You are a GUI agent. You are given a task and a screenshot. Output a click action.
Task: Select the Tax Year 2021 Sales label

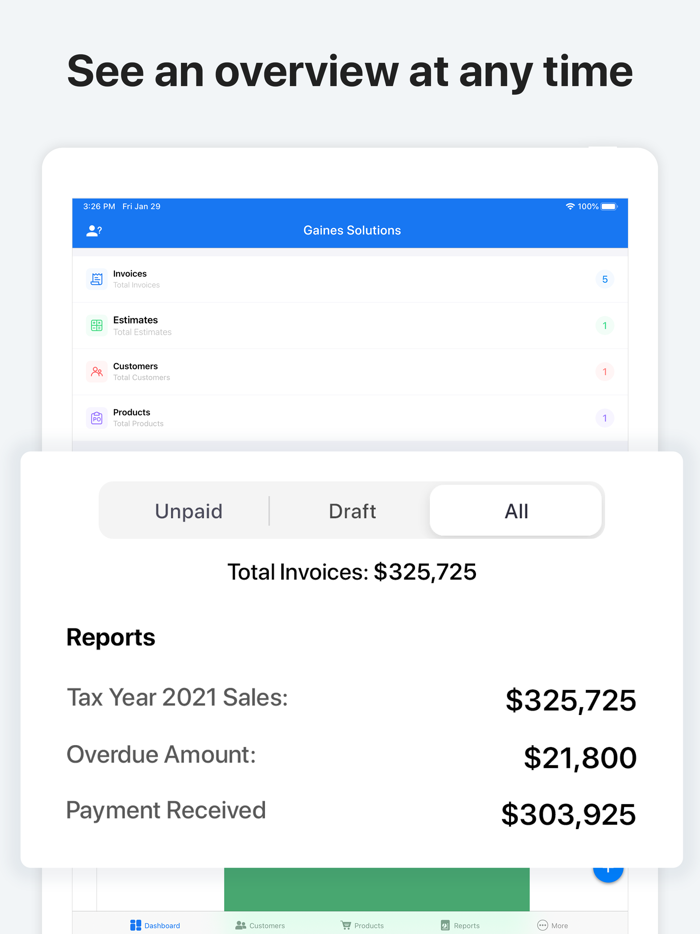(177, 698)
